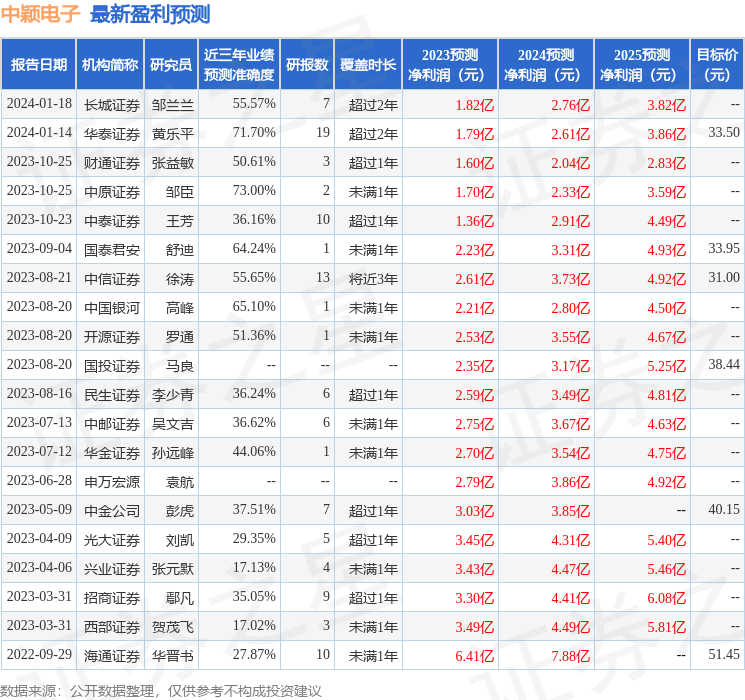Screen dimensions: 745x700
Task: Select the 中信证券 institution cell
Action: click(112, 279)
